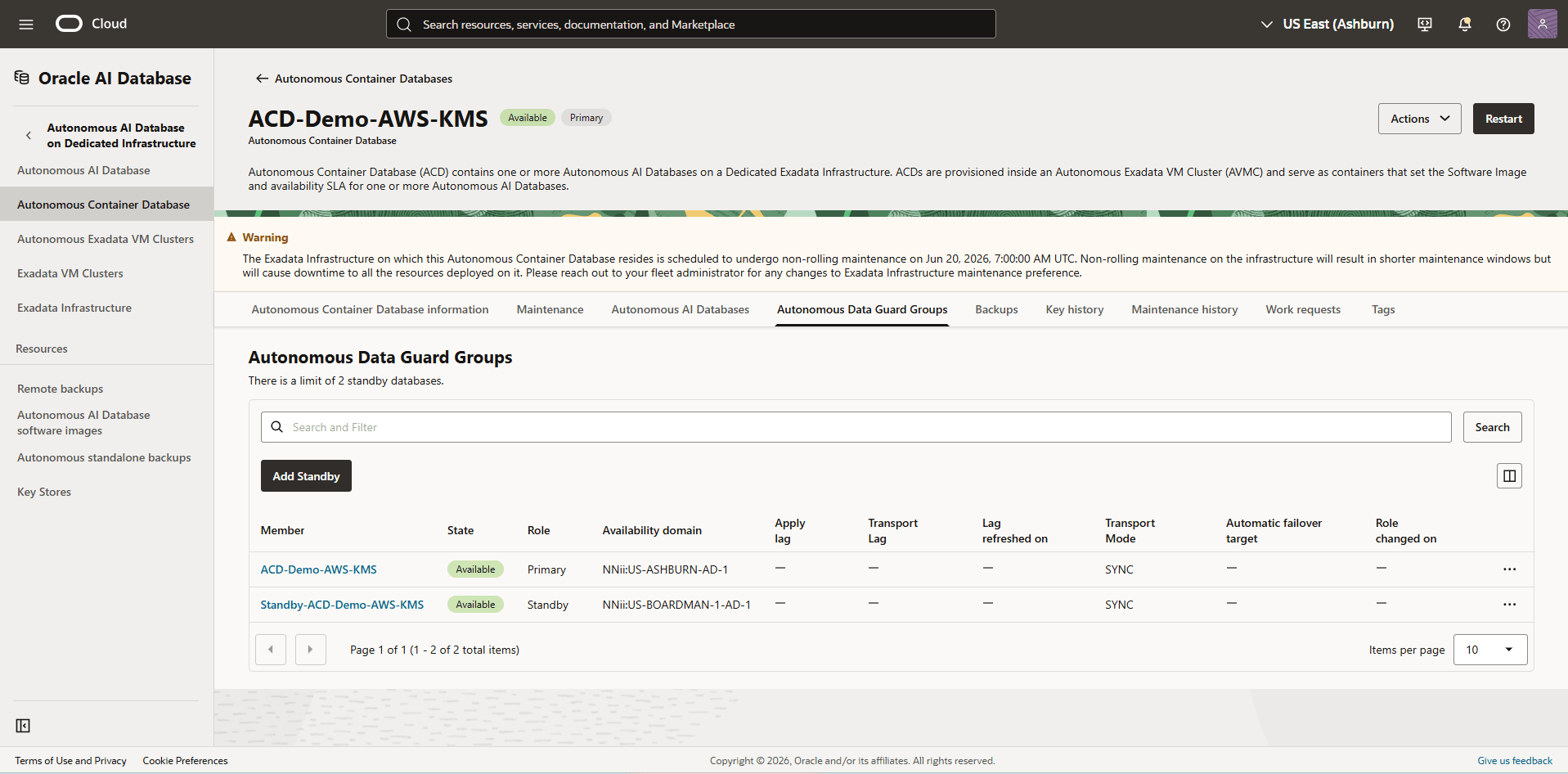This screenshot has height=774, width=1568.
Task: Open Autonomous AI Database in sidebar
Action: tap(83, 170)
